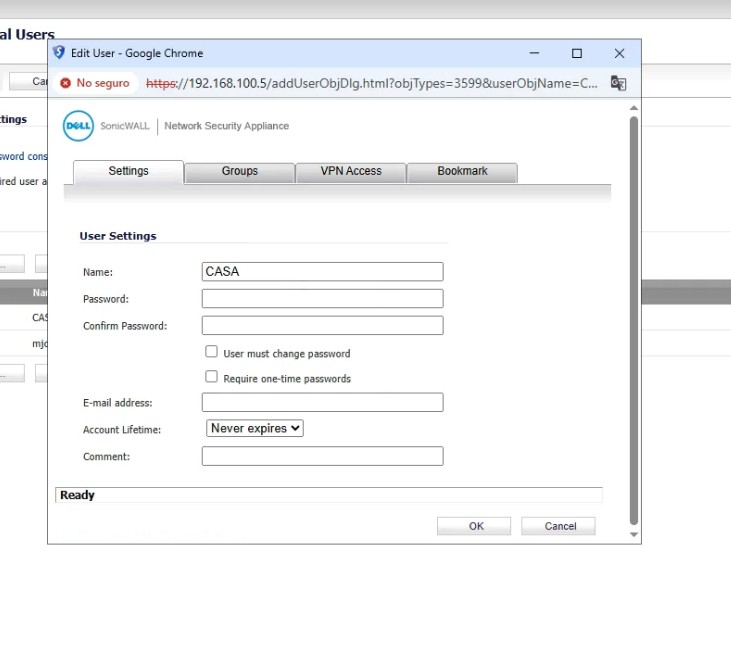
Task: Click the translate page icon in address bar
Action: (618, 83)
